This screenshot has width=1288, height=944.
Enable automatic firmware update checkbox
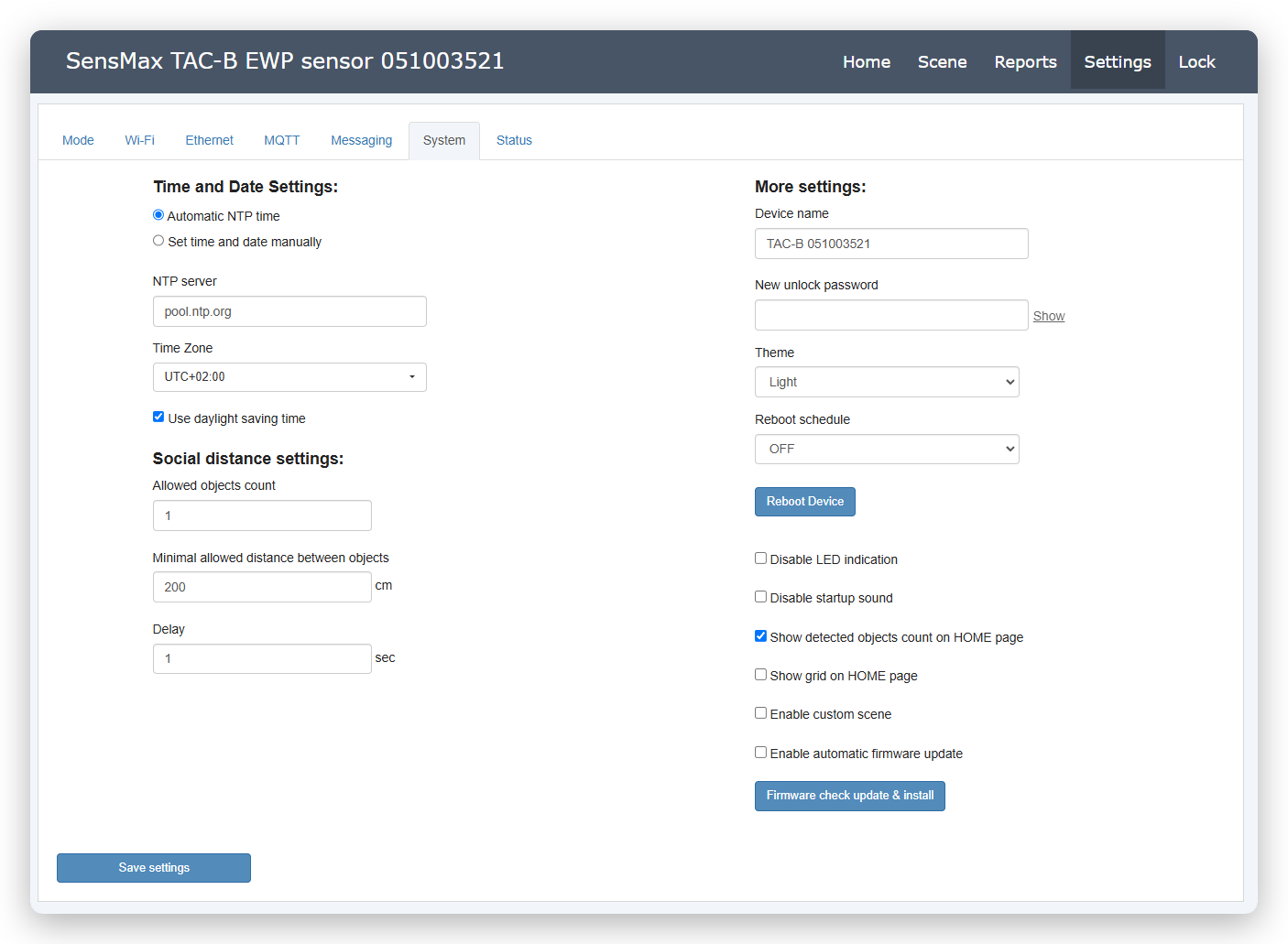coord(760,752)
